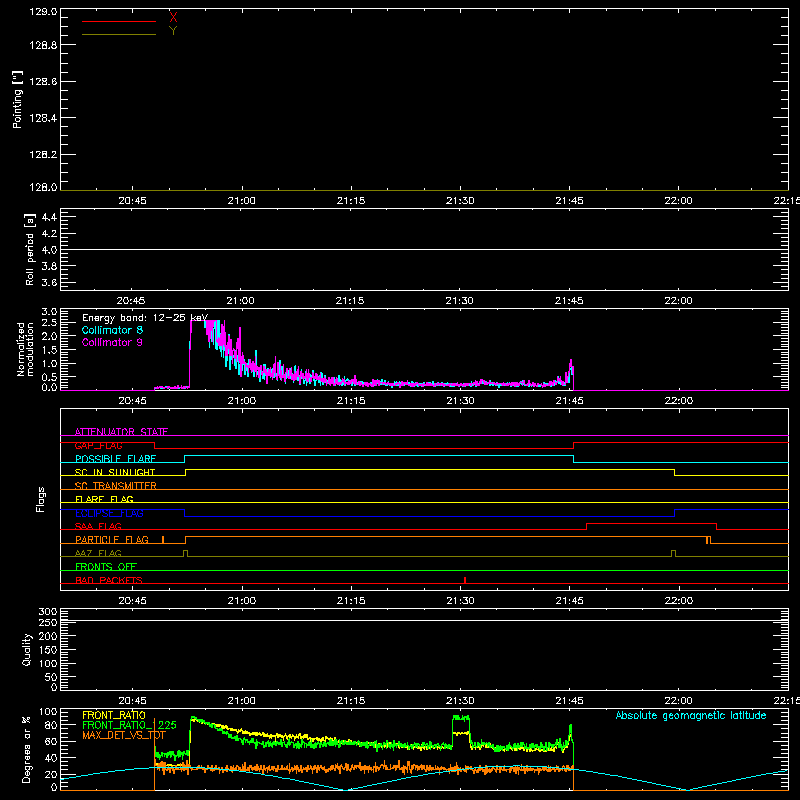Select the Pointing ["] axis title
The height and width of the screenshot is (800, 800).
pos(17,99)
